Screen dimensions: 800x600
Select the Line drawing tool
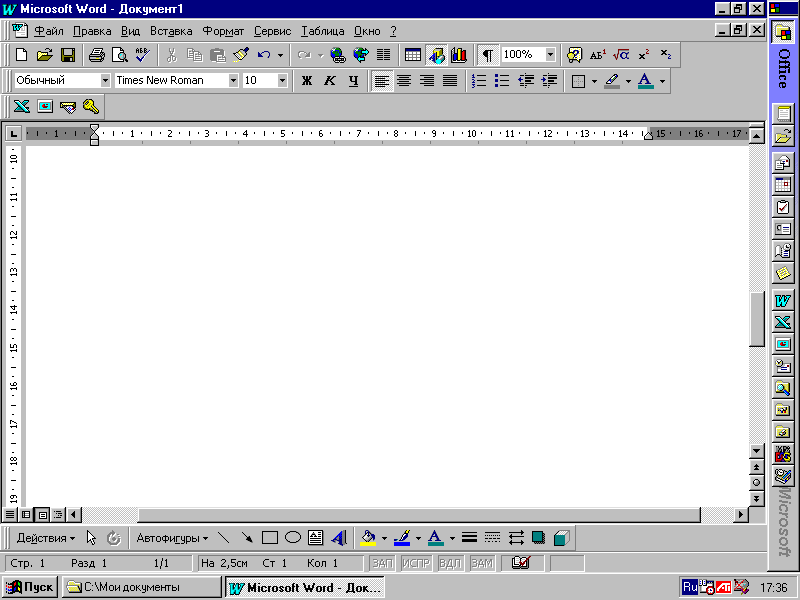(x=223, y=538)
